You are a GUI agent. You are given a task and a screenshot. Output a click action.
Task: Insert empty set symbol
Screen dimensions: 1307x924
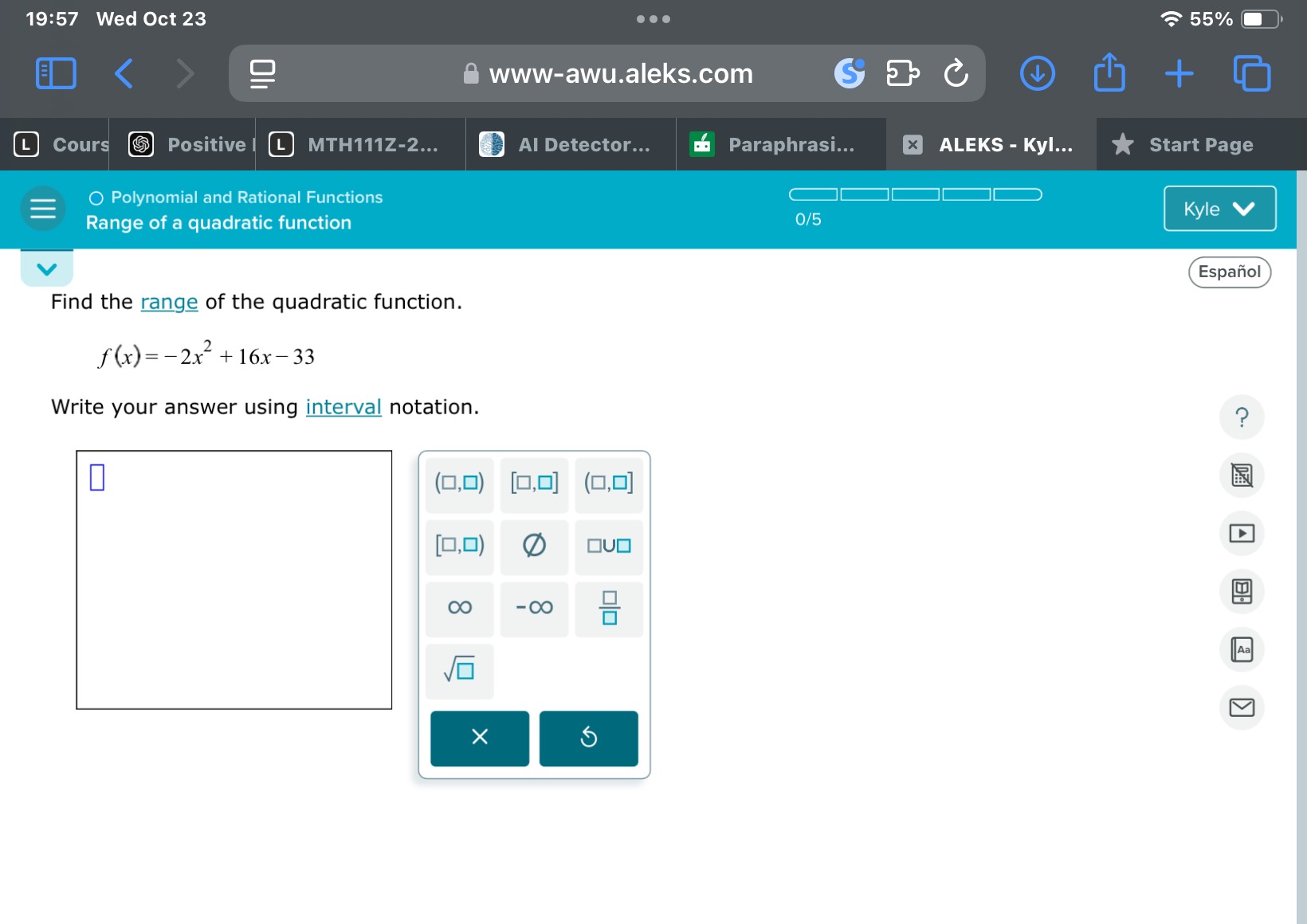pos(534,546)
